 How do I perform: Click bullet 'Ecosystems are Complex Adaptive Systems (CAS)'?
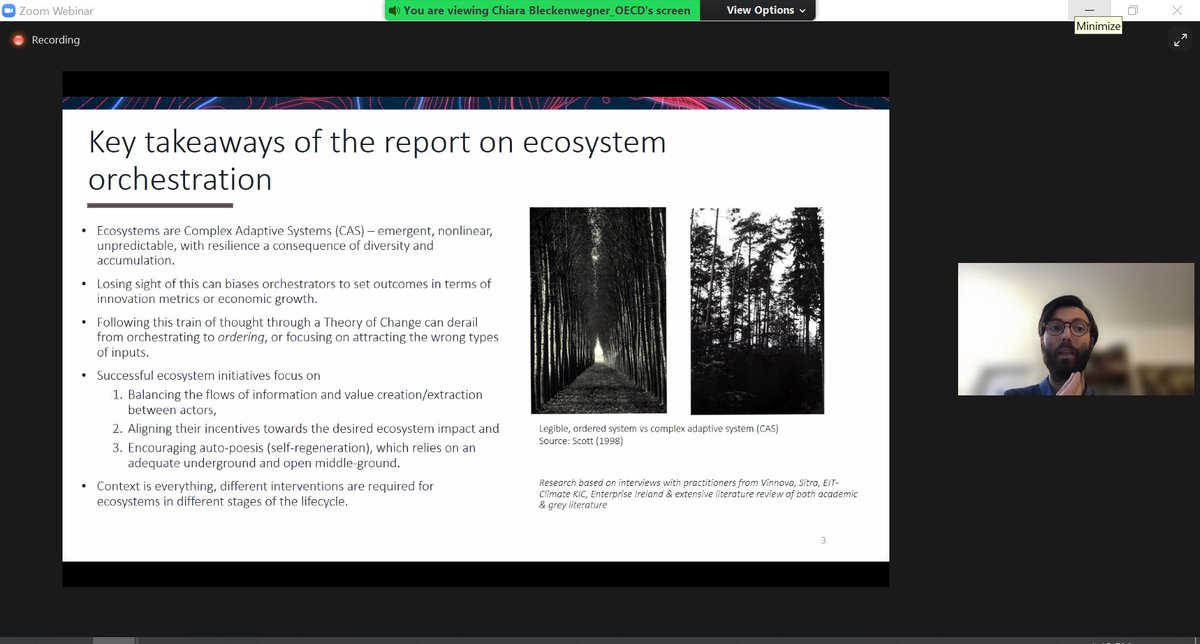[x=294, y=245]
